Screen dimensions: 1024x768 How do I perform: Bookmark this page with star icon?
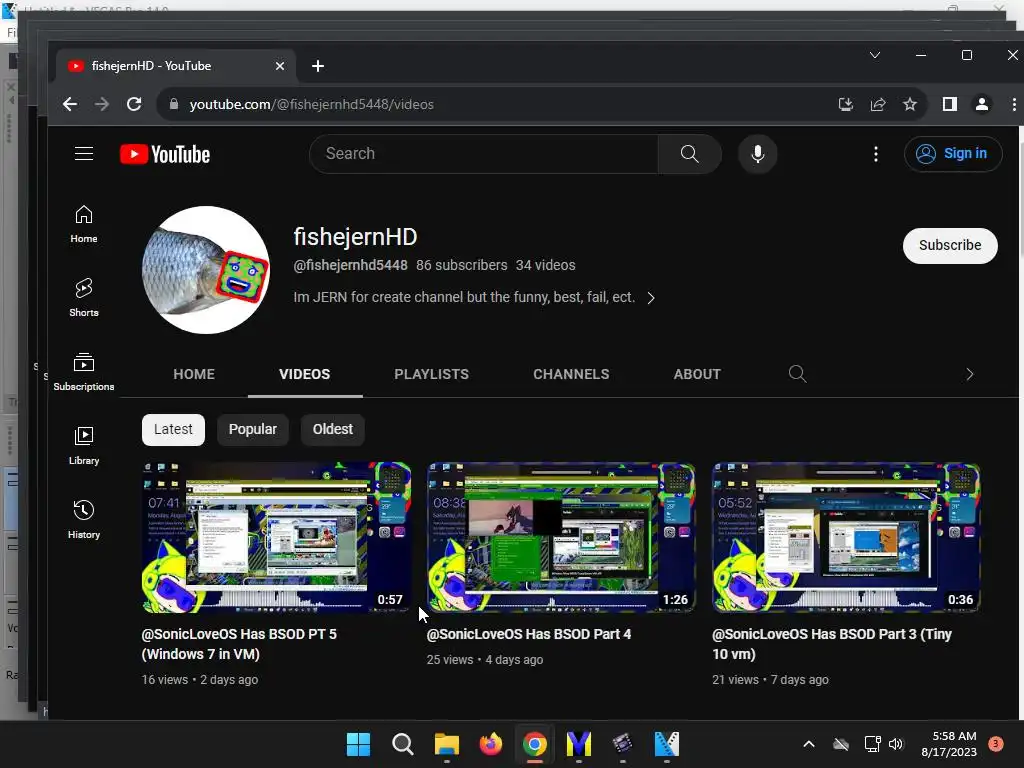910,104
